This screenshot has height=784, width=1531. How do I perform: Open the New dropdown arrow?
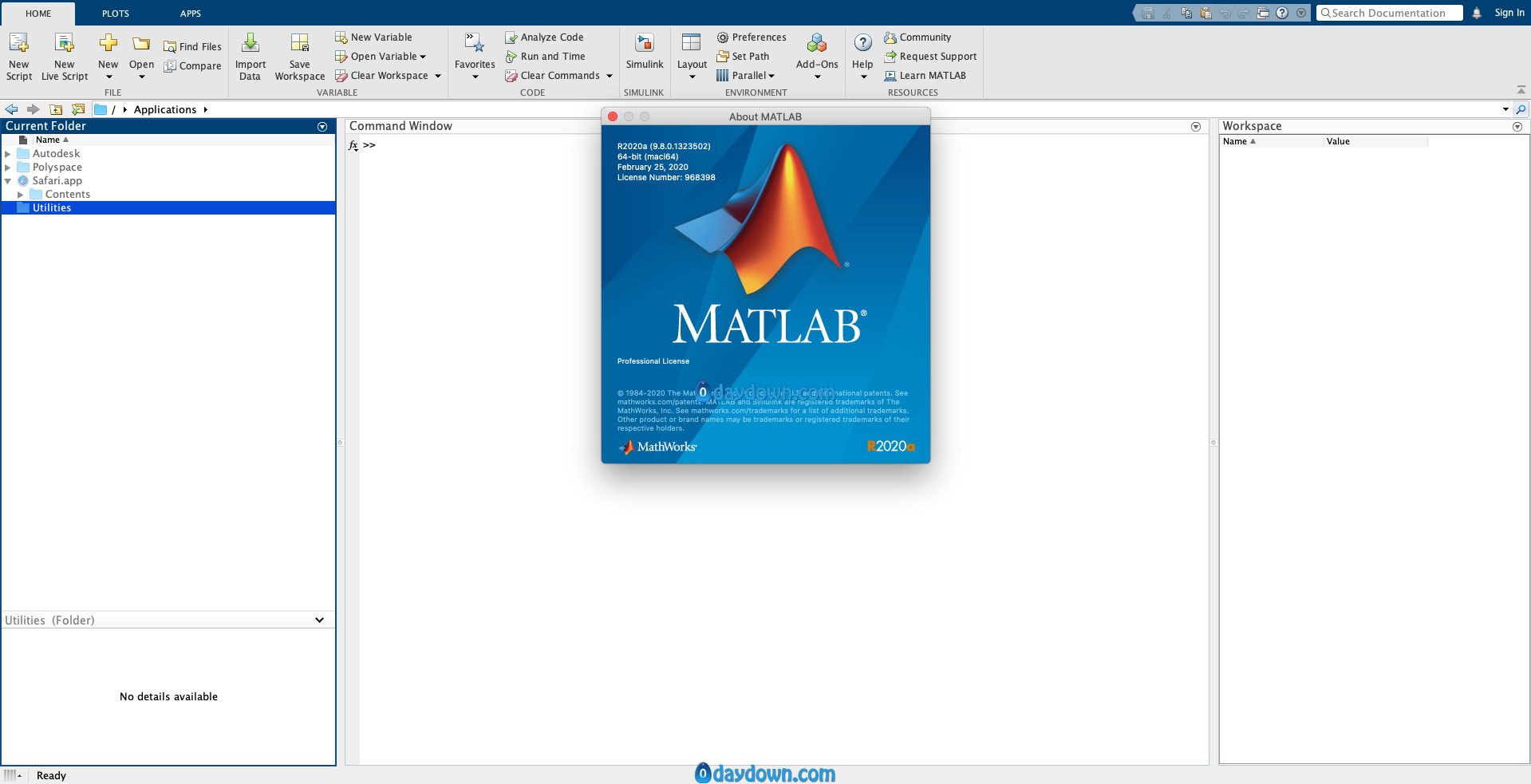pyautogui.click(x=109, y=77)
